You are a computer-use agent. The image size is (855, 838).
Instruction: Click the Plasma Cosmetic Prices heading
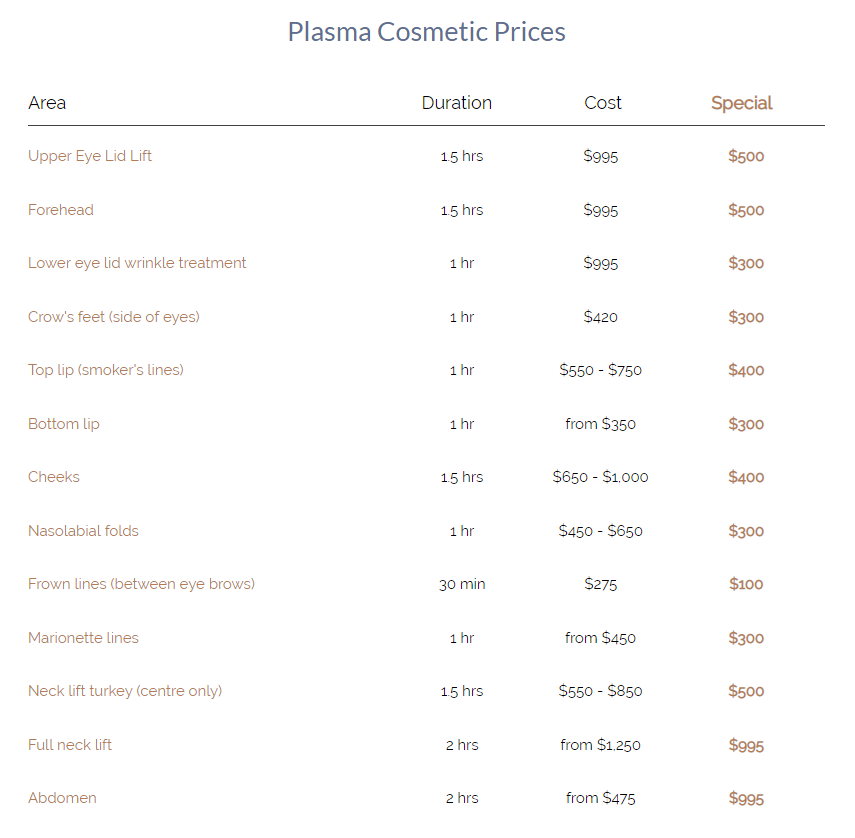(x=427, y=32)
